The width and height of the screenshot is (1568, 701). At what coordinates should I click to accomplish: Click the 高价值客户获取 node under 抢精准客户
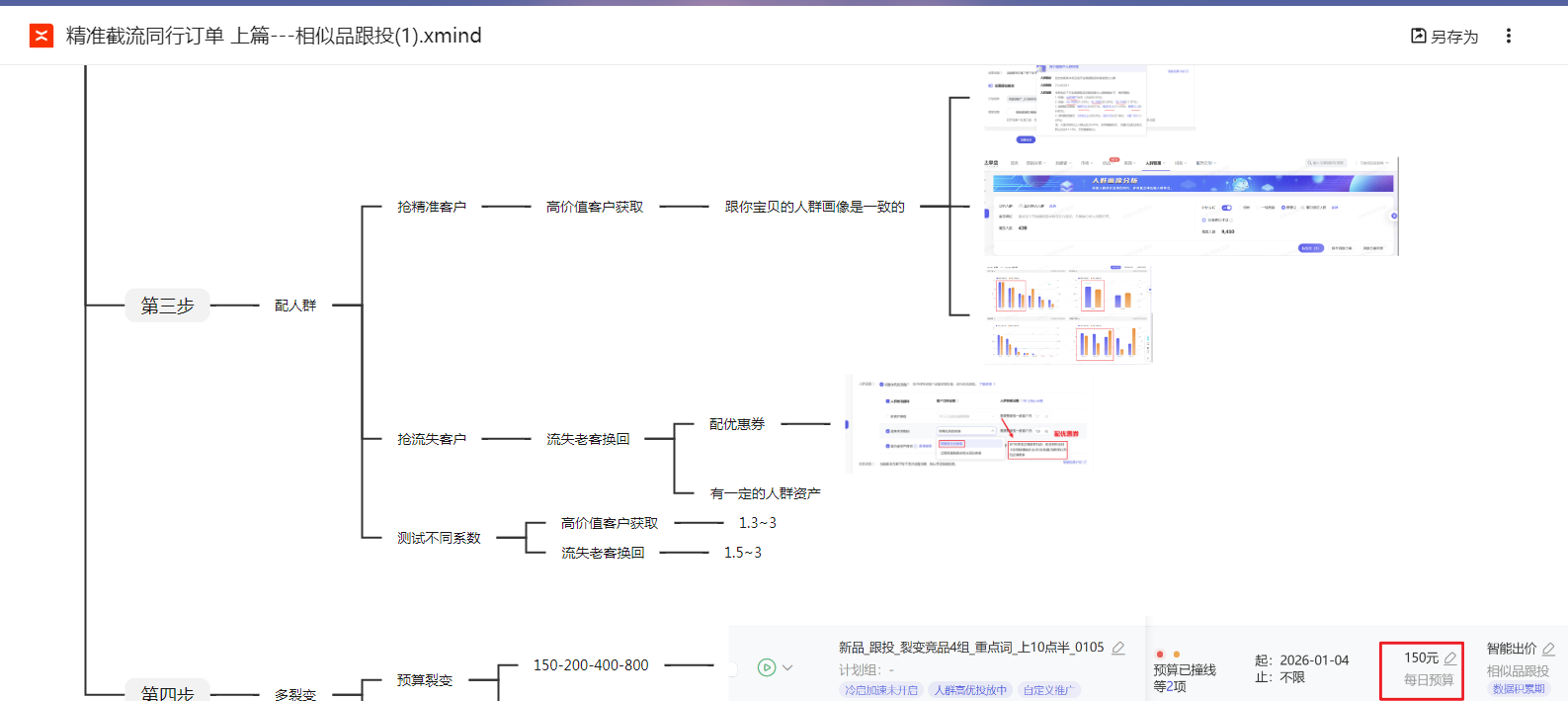click(x=595, y=207)
